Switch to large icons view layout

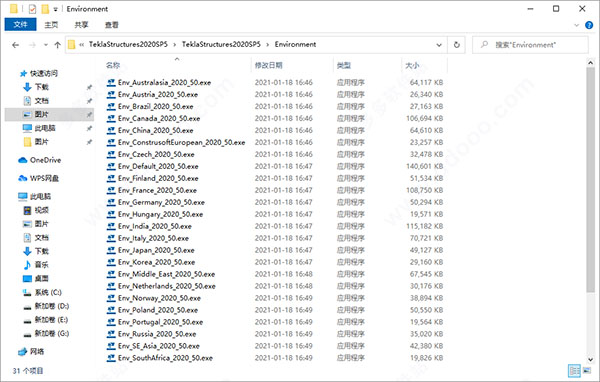[x=587, y=371]
